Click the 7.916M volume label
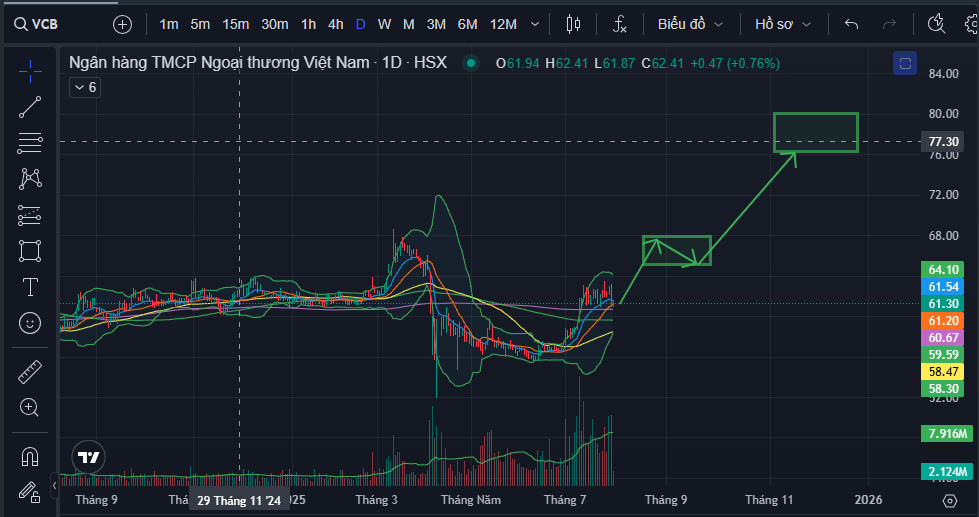 (x=947, y=433)
